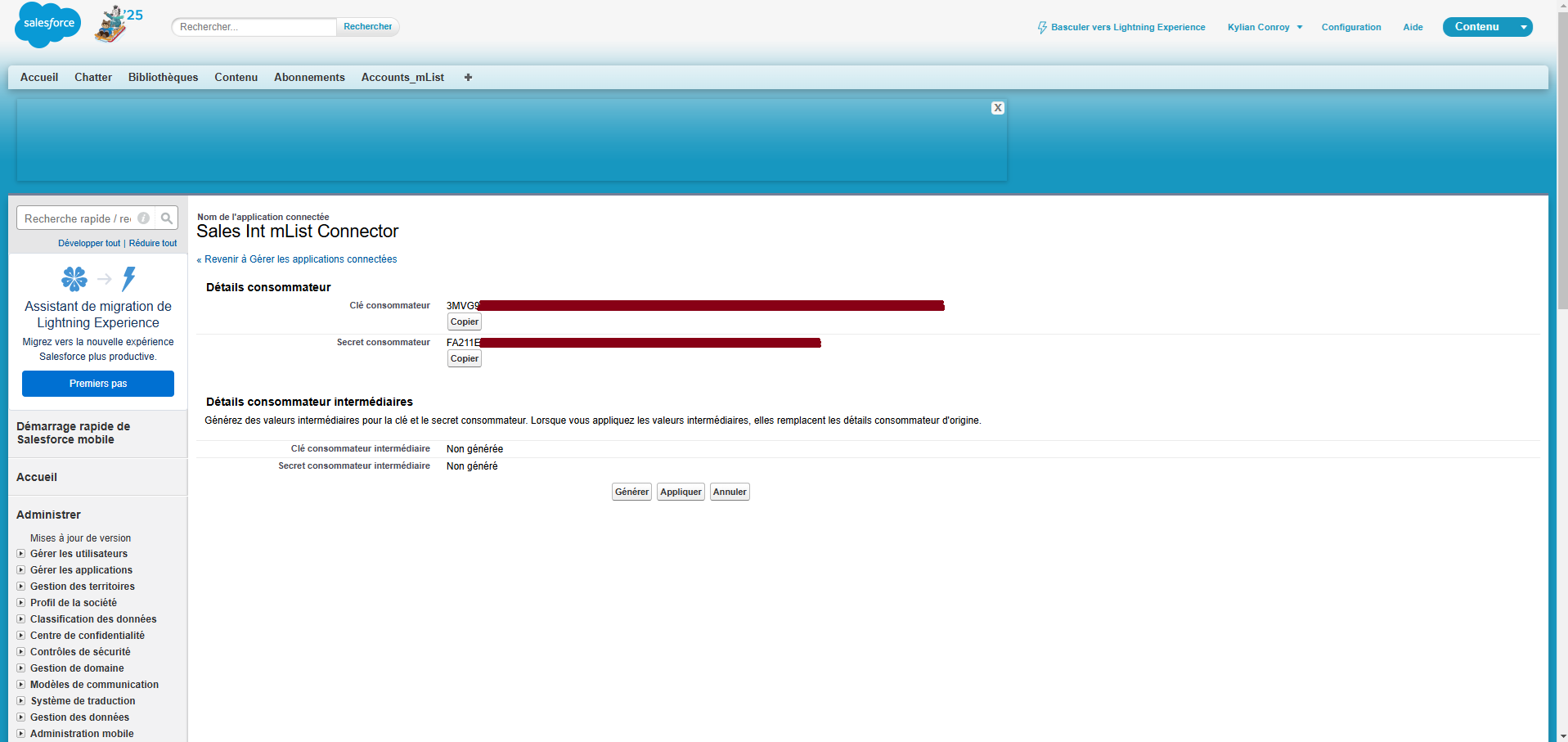The height and width of the screenshot is (742, 1568).
Task: Click the Lightning bolt migration icon
Action: pyautogui.click(x=128, y=279)
